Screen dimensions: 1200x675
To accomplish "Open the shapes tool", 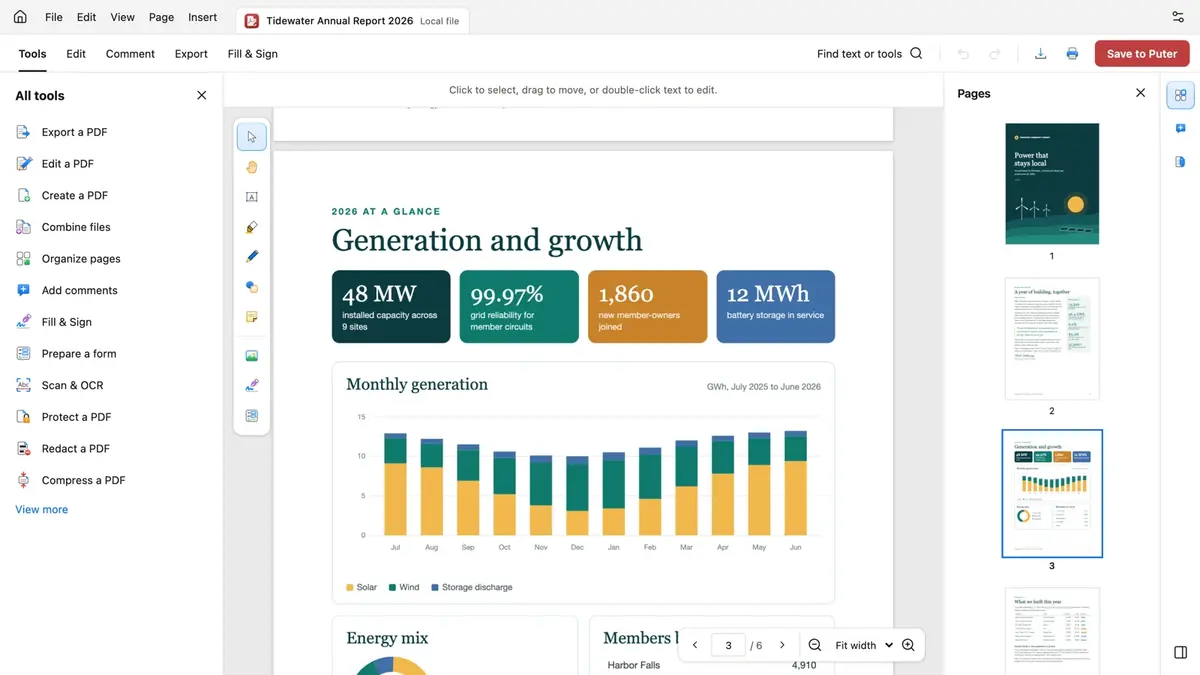I will pos(252,287).
